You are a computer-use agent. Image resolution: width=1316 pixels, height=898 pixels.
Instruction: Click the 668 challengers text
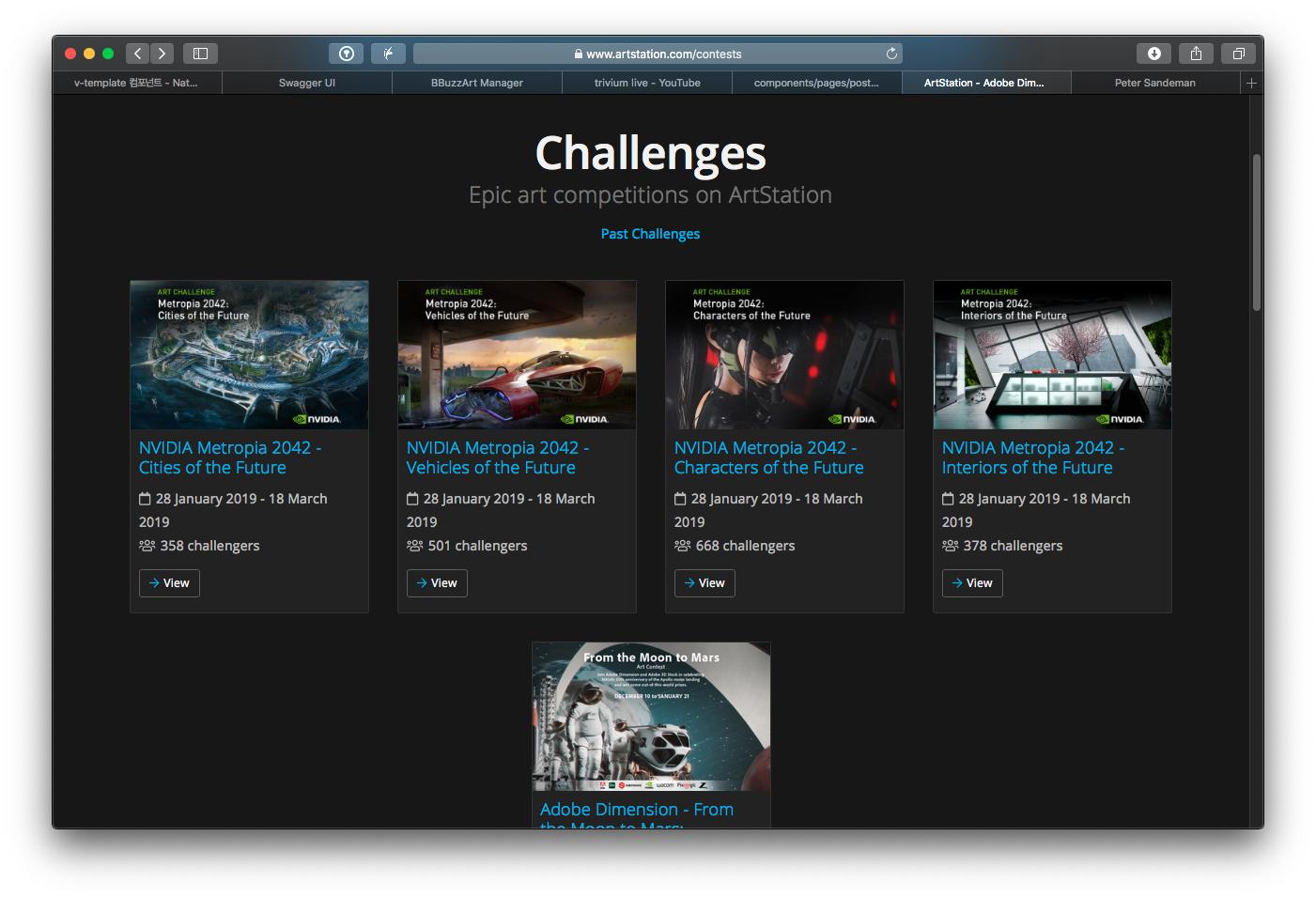745,546
